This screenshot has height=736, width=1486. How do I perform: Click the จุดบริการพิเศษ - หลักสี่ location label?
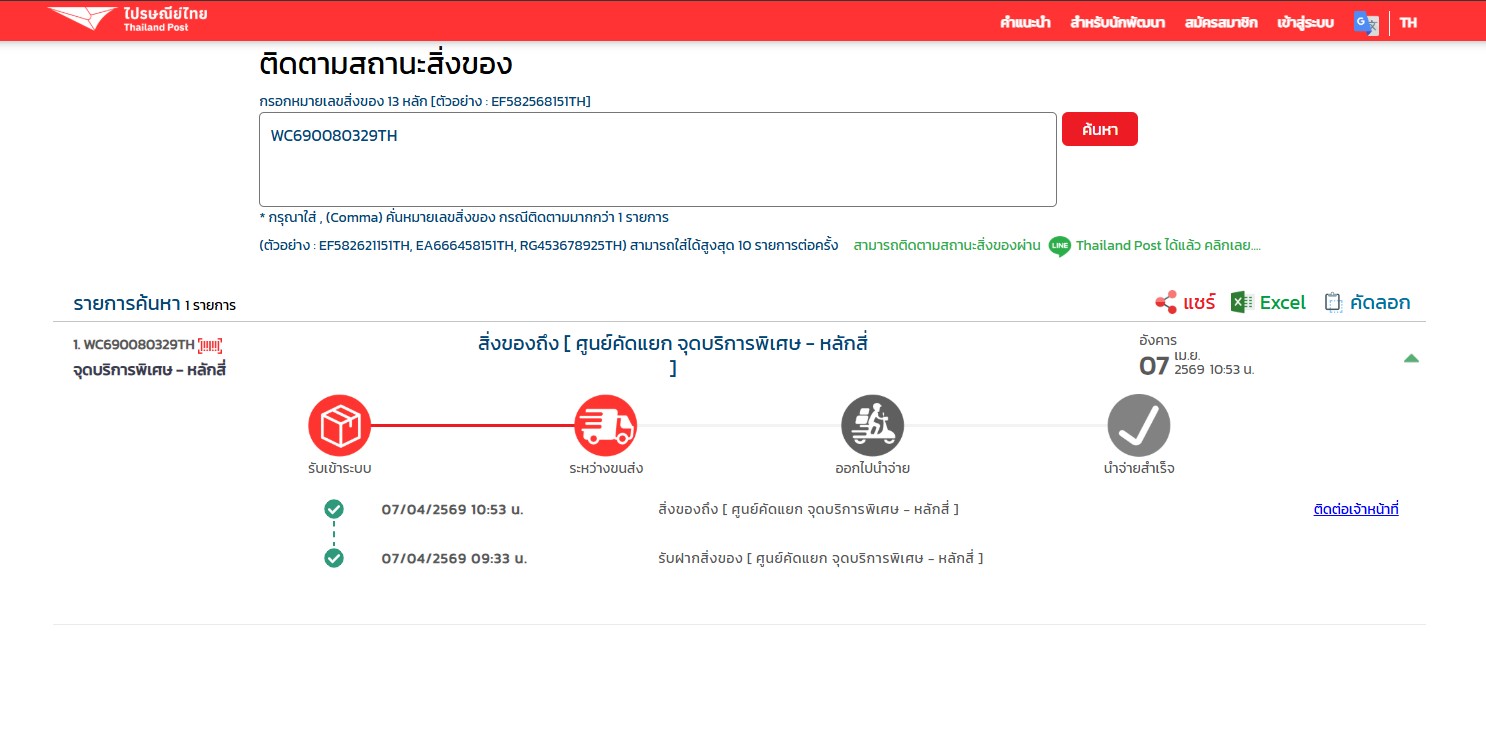150,372
